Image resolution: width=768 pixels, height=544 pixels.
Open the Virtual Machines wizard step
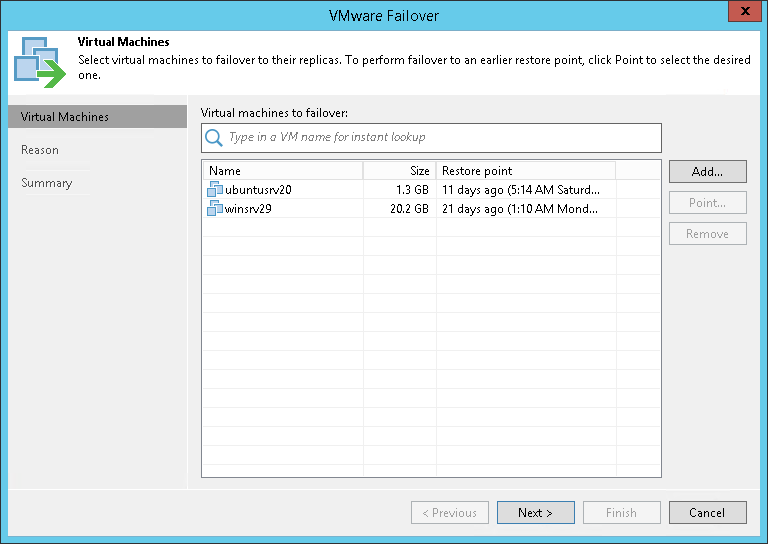(97, 117)
